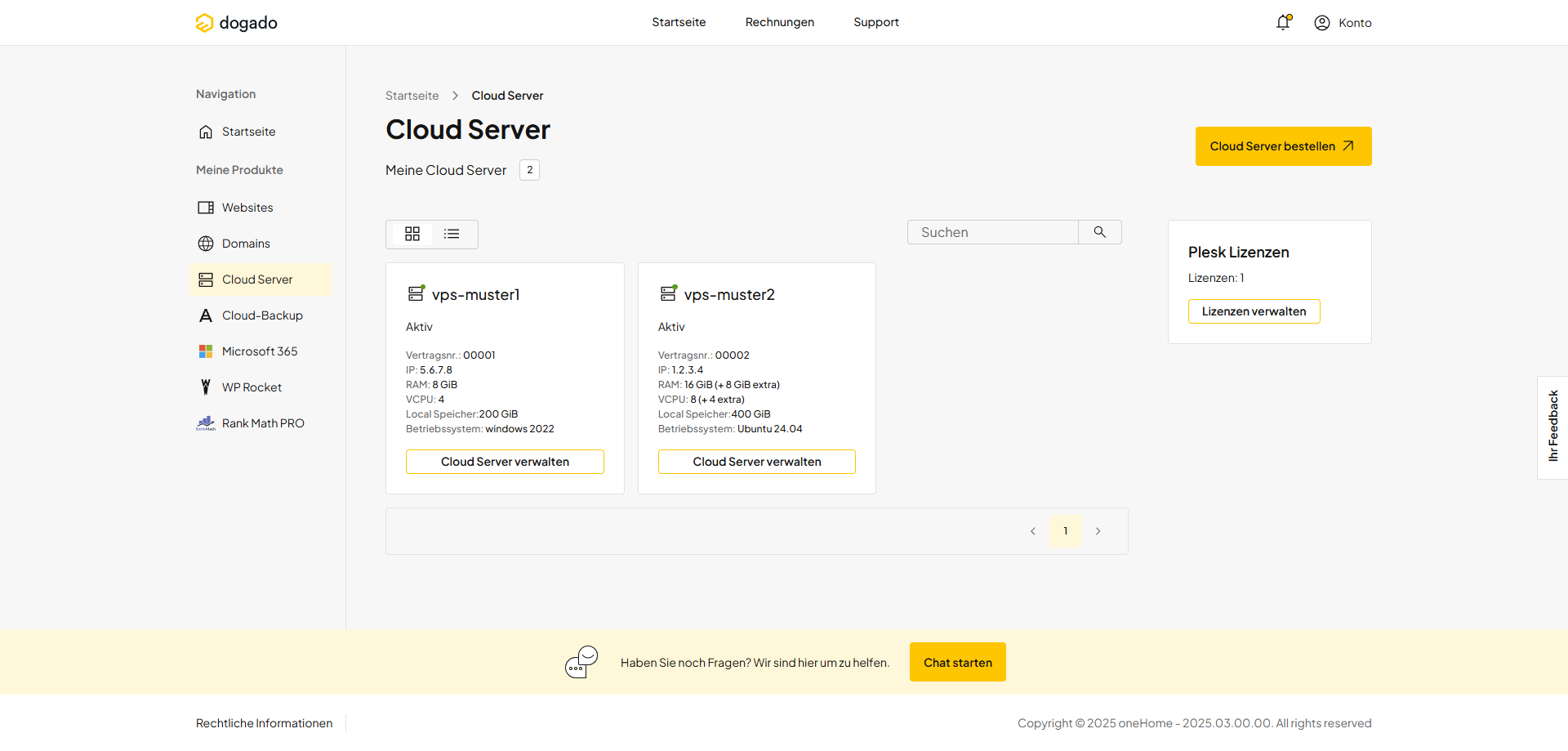This screenshot has height=751, width=1568.
Task: Go to next page arrow
Action: point(1098,531)
